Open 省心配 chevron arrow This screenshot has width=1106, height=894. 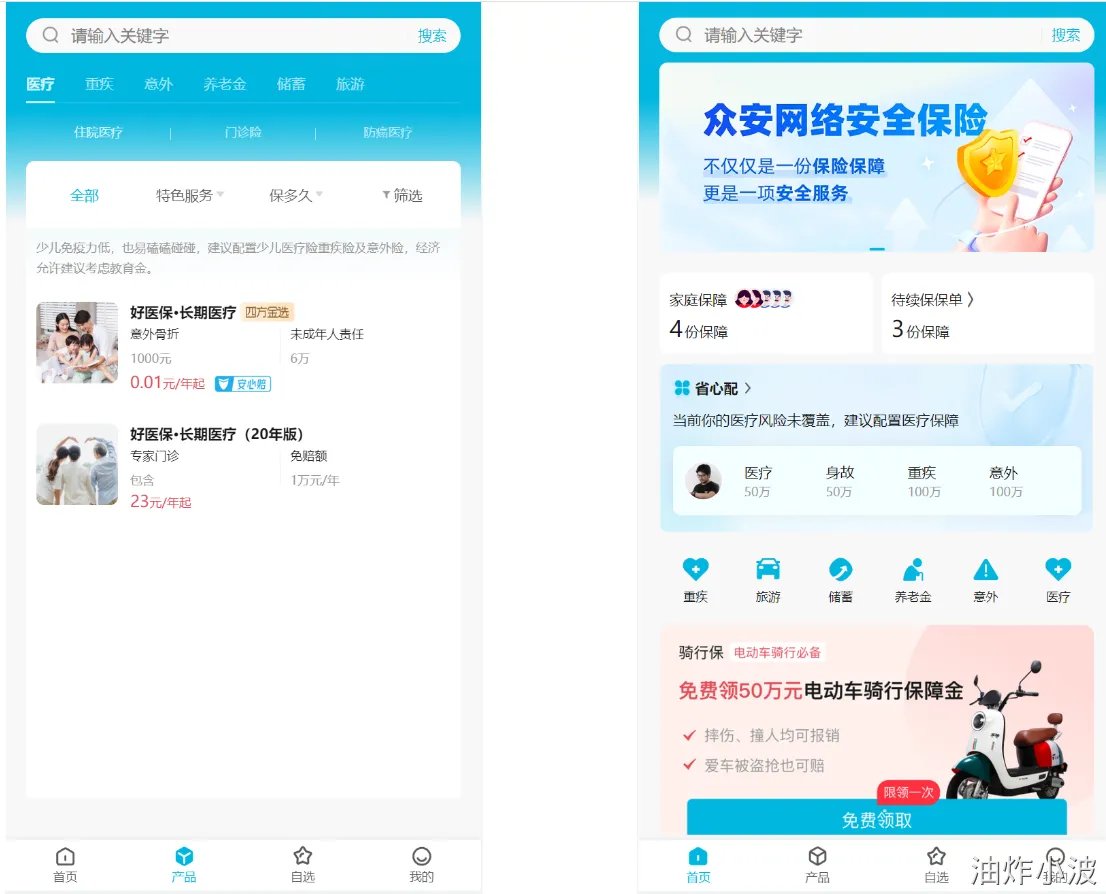click(x=748, y=388)
